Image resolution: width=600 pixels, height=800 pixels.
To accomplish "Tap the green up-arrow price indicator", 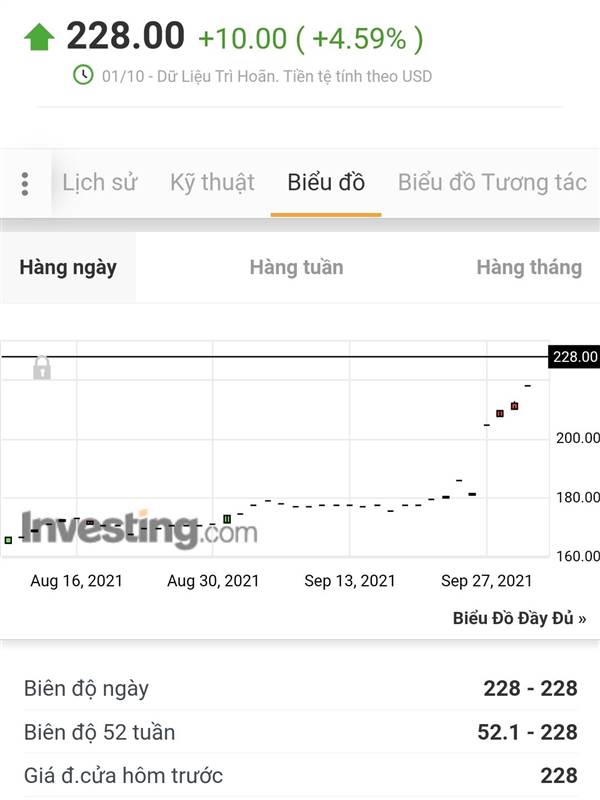I will 39,38.
